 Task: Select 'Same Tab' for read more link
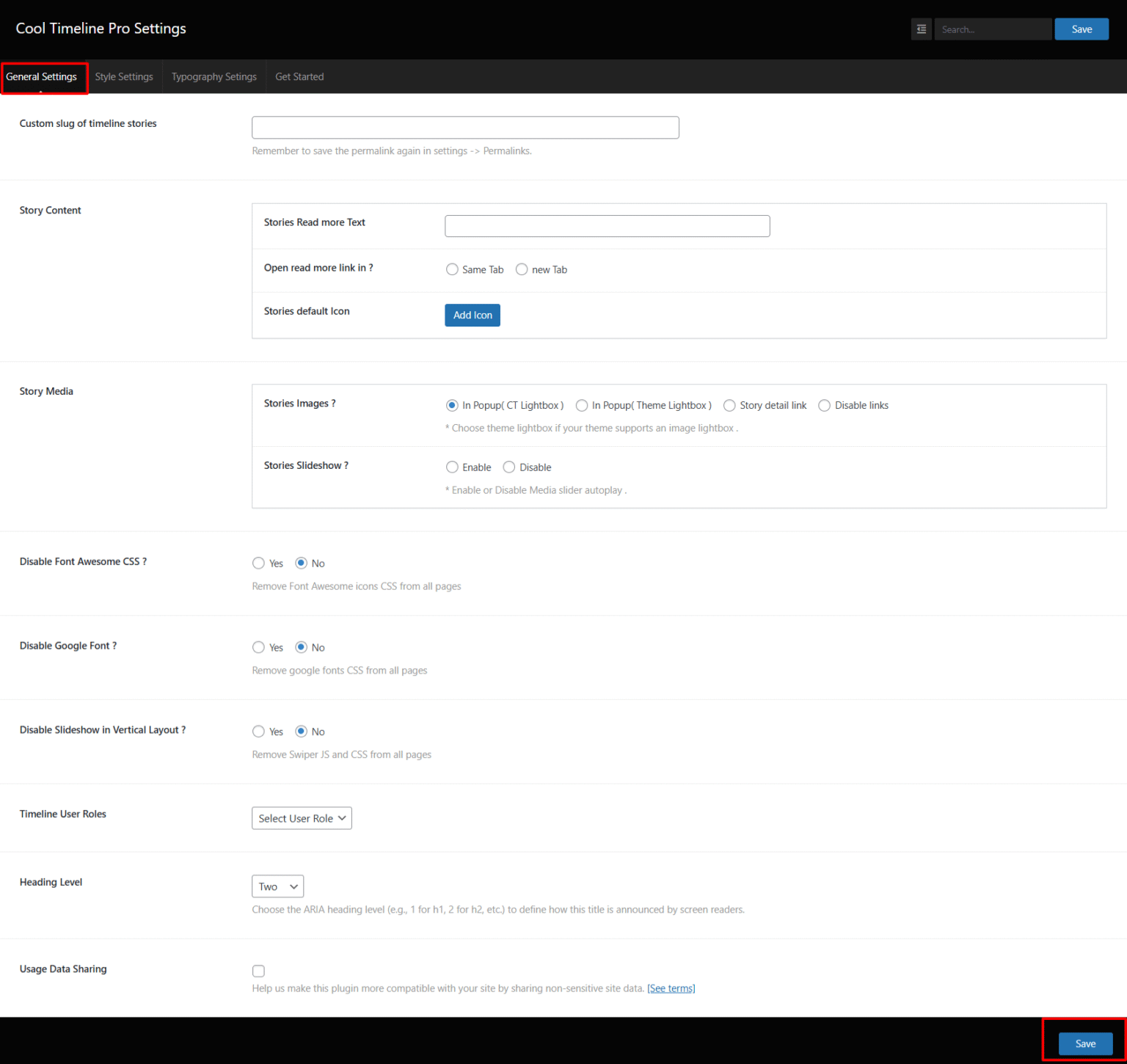tap(452, 269)
